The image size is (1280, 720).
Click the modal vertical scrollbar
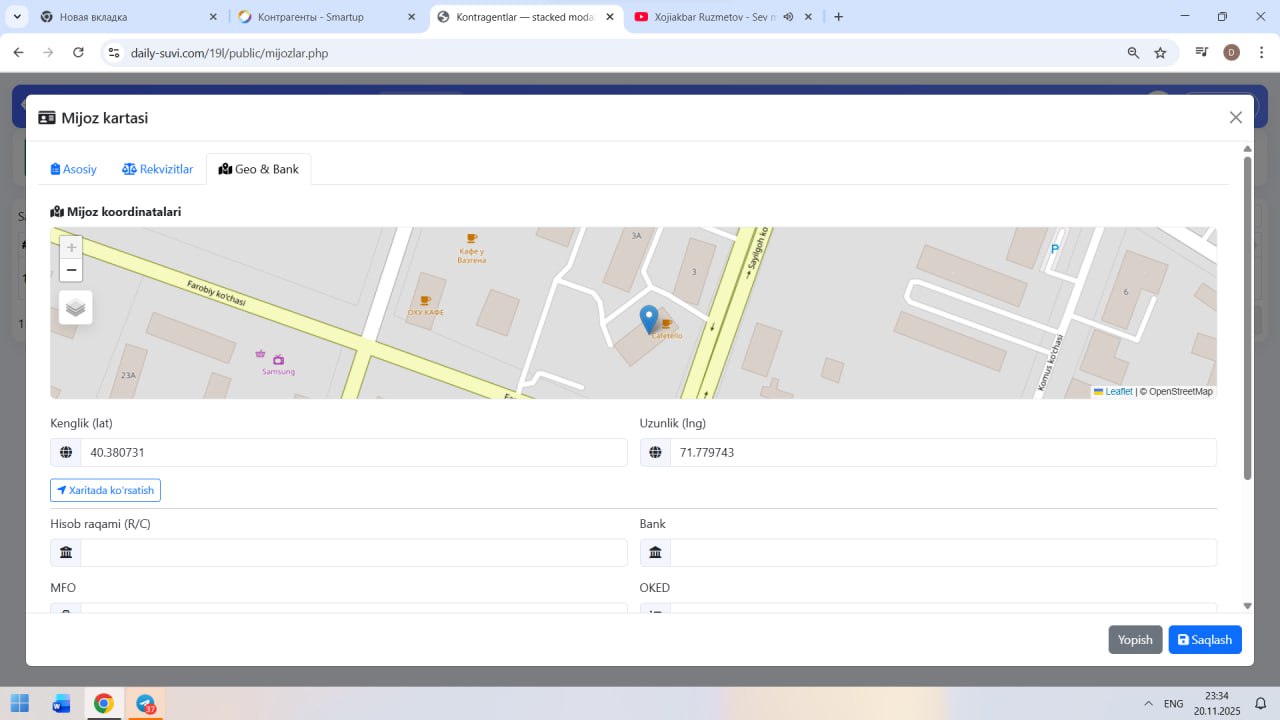pos(1247,320)
